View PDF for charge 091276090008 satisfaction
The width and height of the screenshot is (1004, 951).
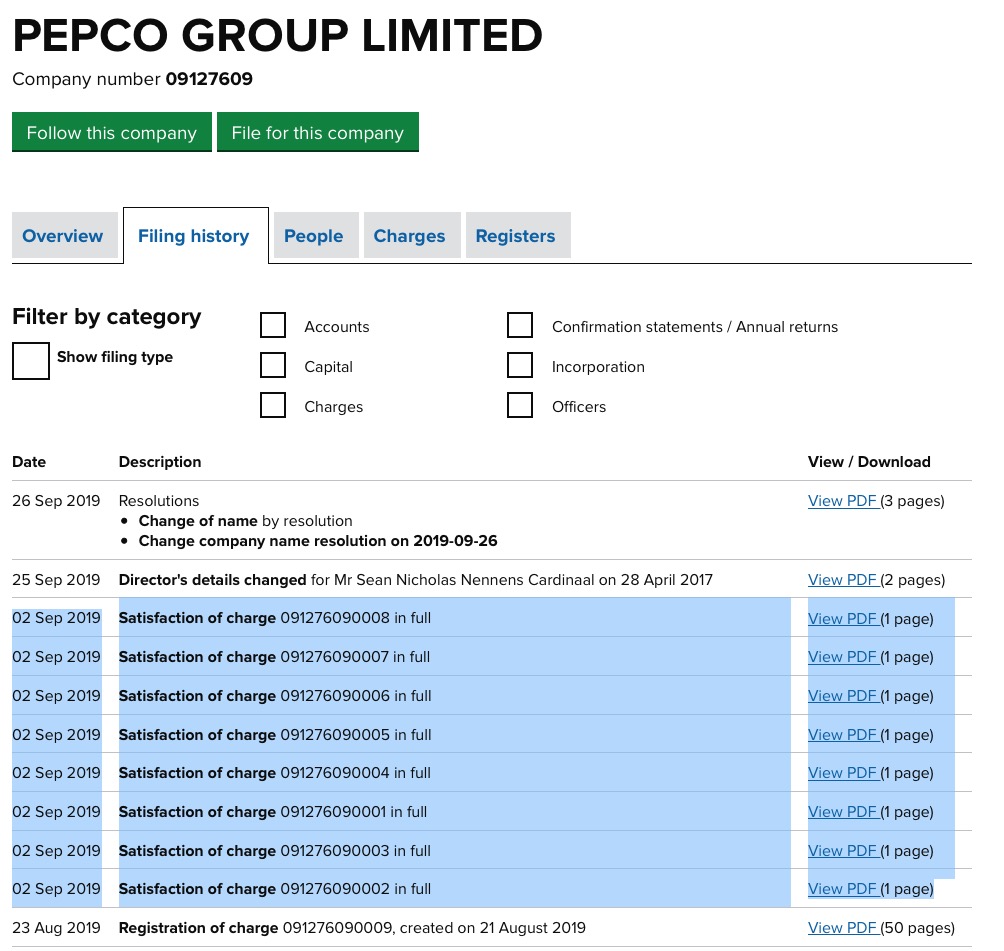pos(842,619)
